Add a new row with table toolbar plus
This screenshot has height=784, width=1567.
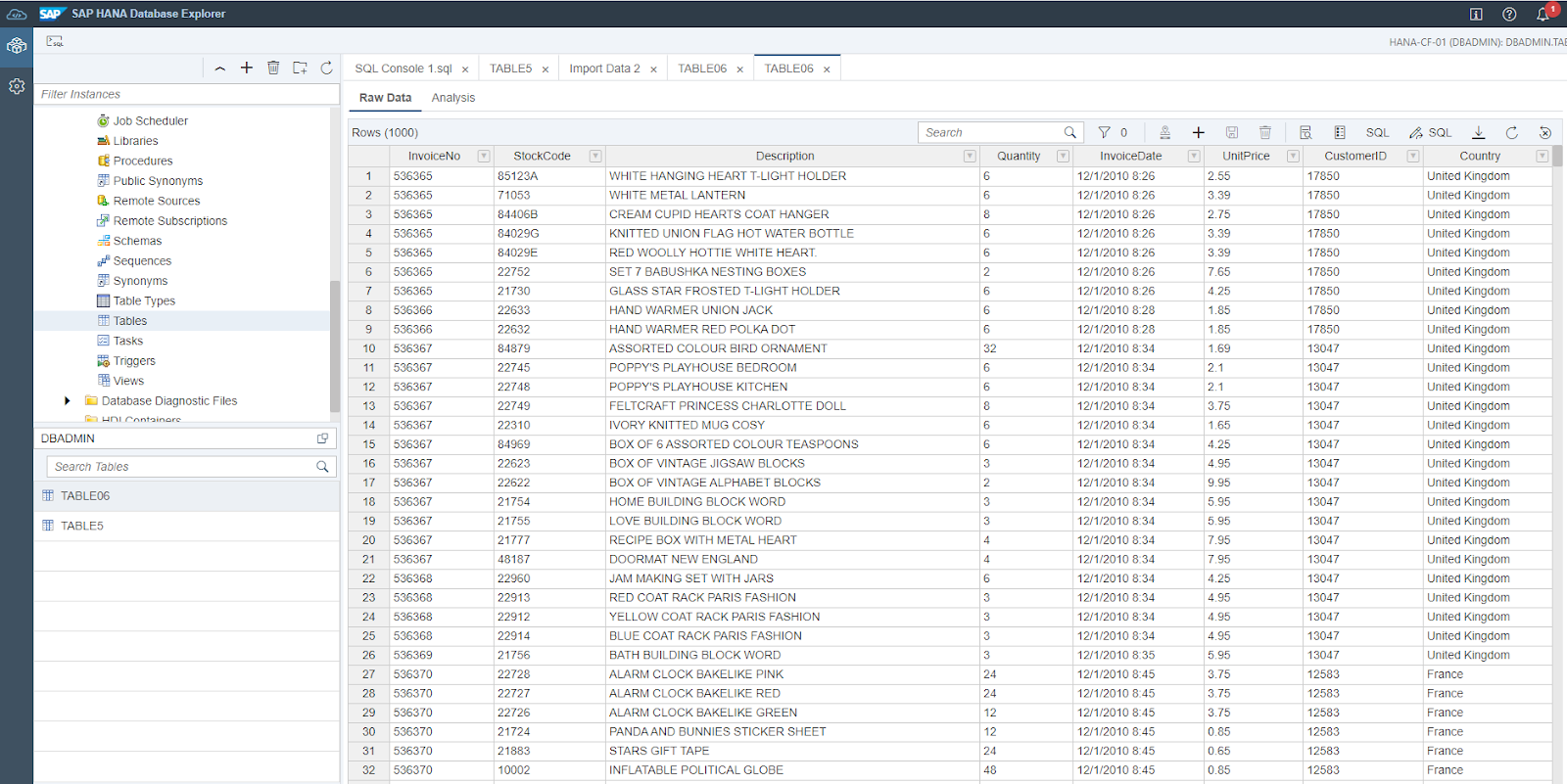[x=1198, y=132]
